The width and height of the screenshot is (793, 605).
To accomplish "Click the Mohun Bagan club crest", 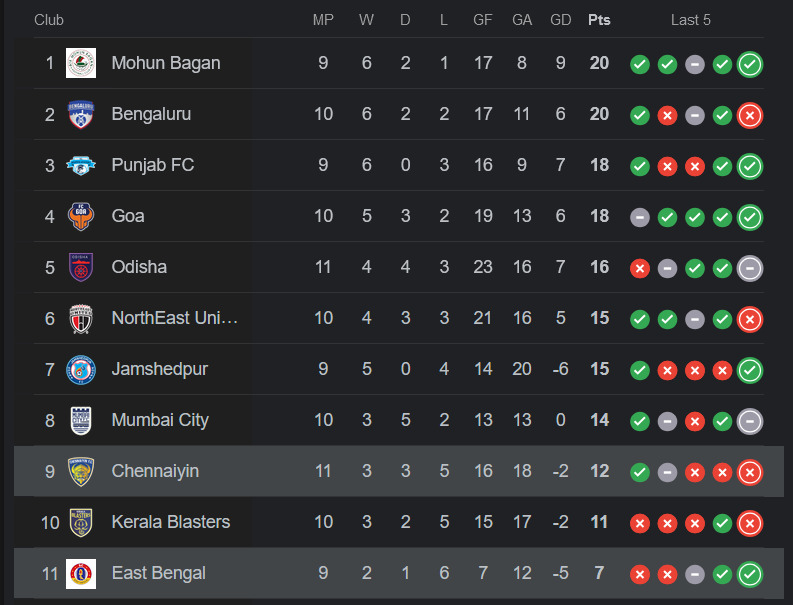I will click(81, 63).
